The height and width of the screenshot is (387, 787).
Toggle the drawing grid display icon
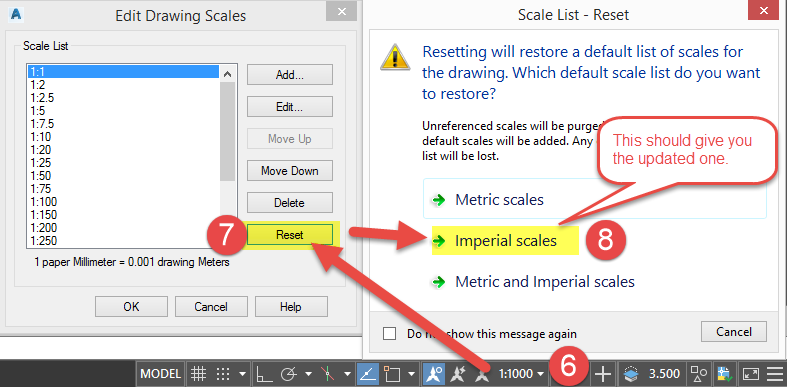coord(199,373)
